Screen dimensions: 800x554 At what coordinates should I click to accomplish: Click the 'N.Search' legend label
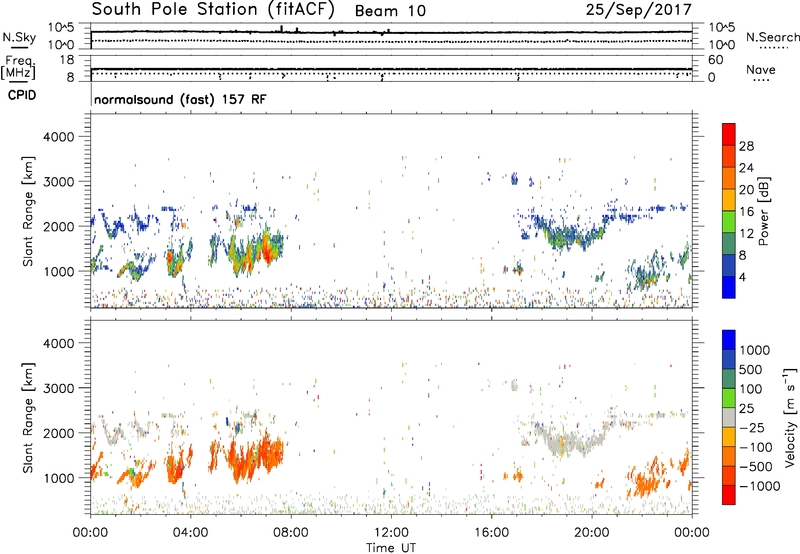[x=772, y=37]
